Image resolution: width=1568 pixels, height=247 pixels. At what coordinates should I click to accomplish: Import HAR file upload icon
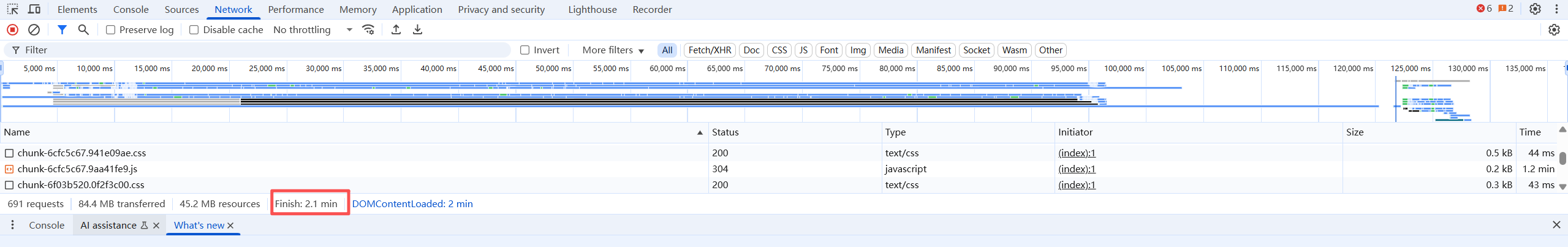pos(396,29)
